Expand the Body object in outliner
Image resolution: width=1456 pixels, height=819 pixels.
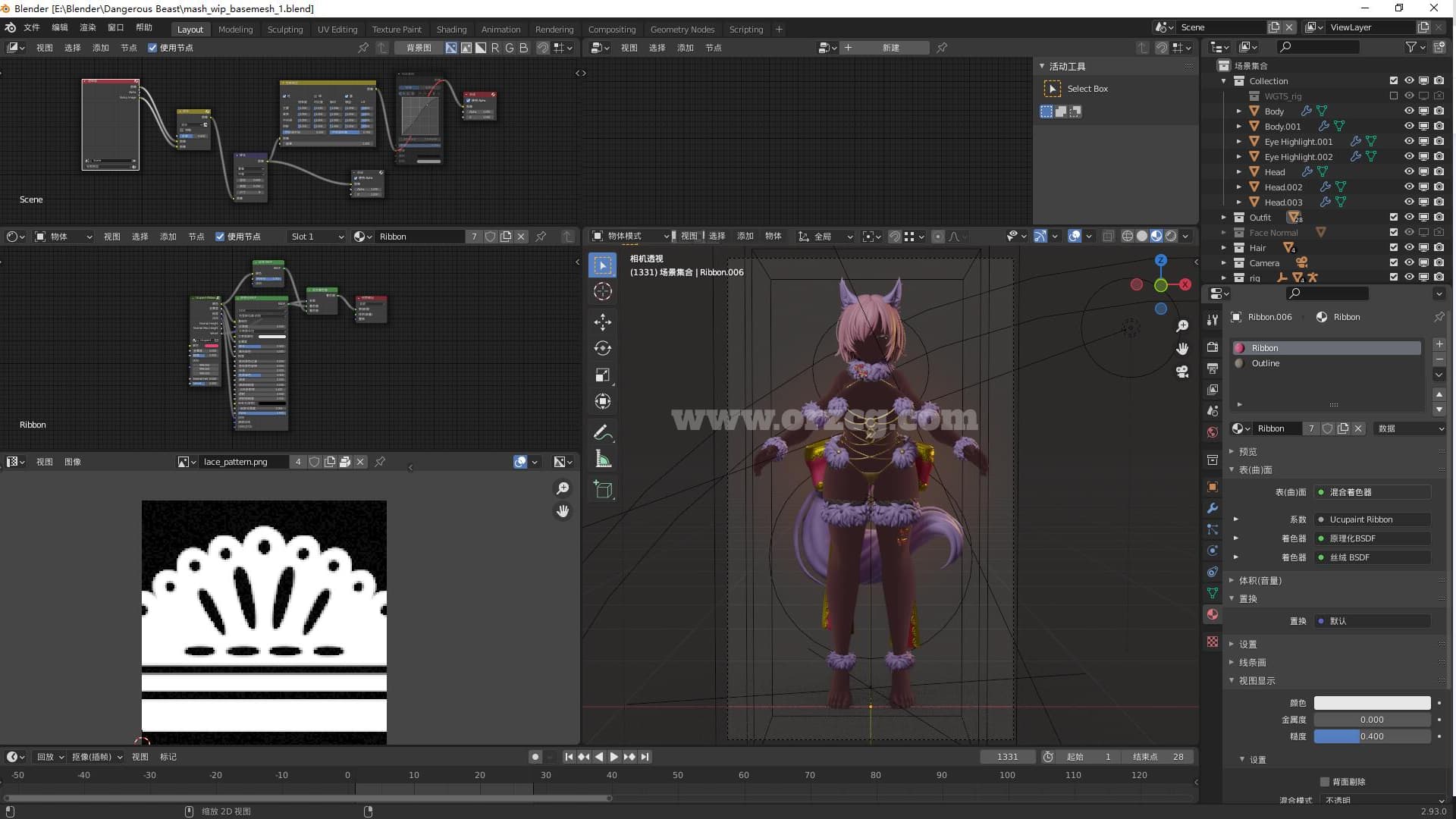pyautogui.click(x=1239, y=111)
